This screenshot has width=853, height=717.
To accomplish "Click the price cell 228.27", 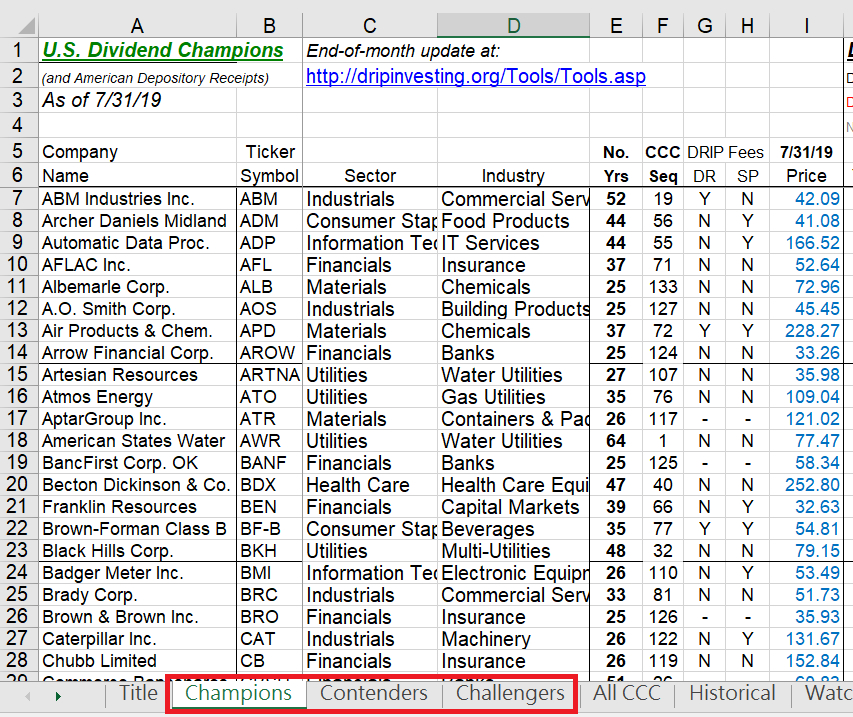I will [806, 331].
